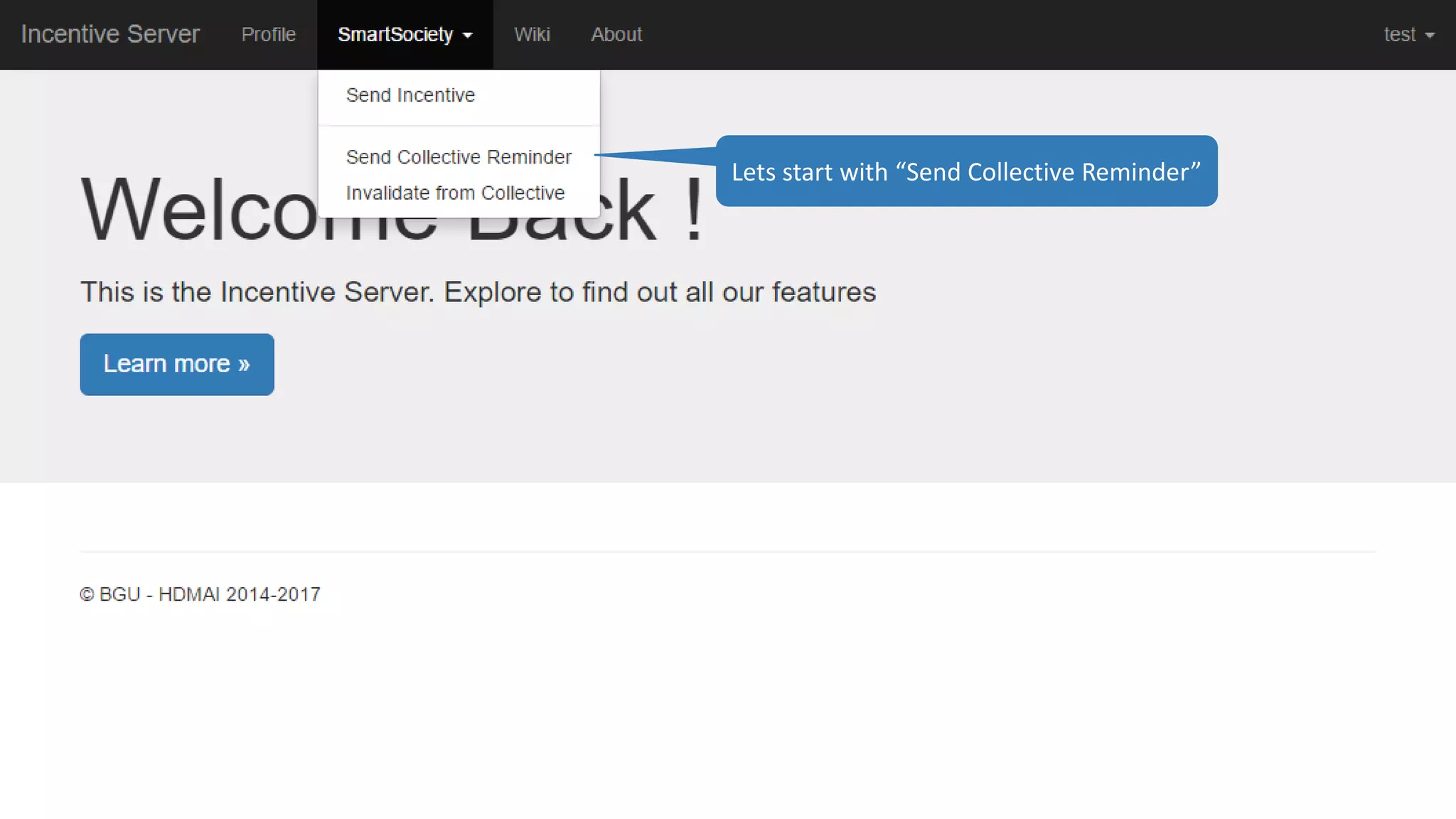Click the copyright symbol in footer
Image resolution: width=1456 pixels, height=819 pixels.
87,594
